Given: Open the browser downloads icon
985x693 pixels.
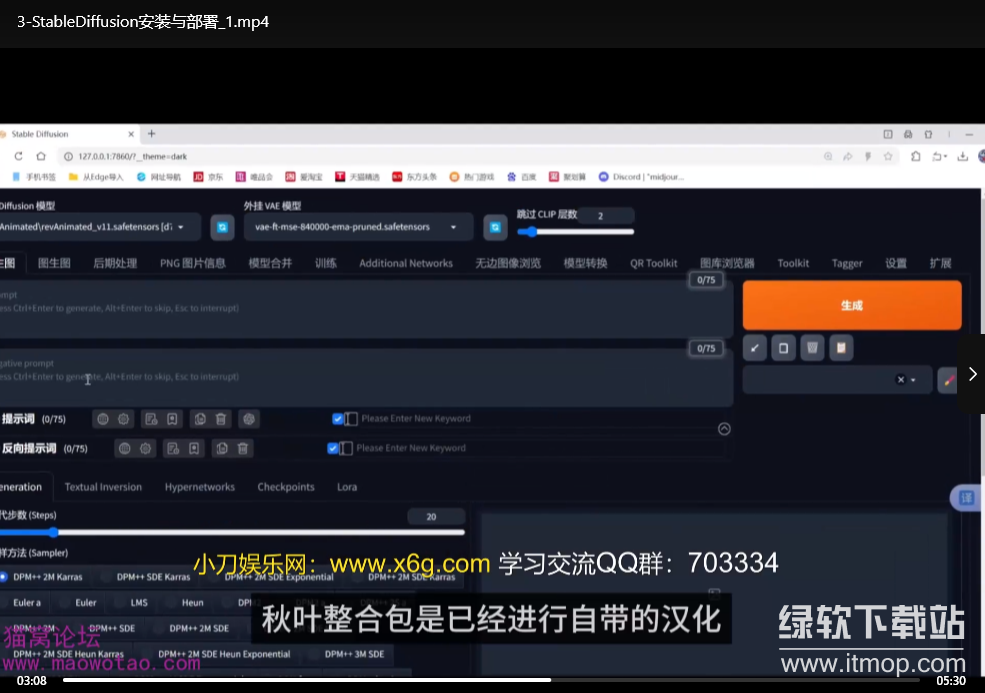Looking at the screenshot, I should (962, 156).
